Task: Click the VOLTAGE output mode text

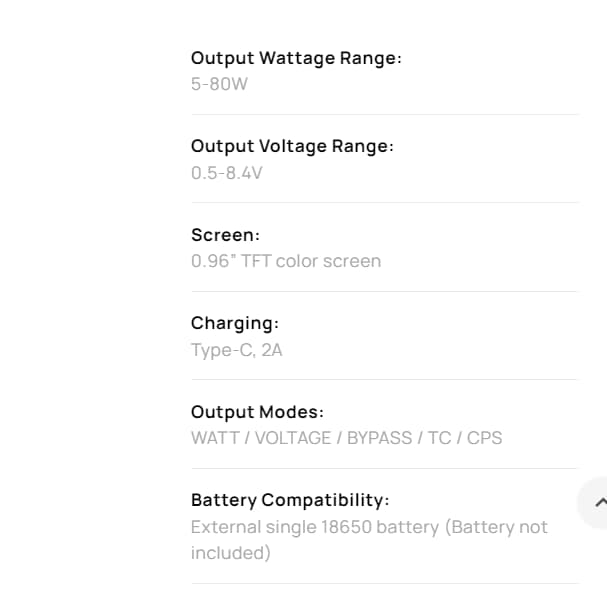Action: point(293,438)
